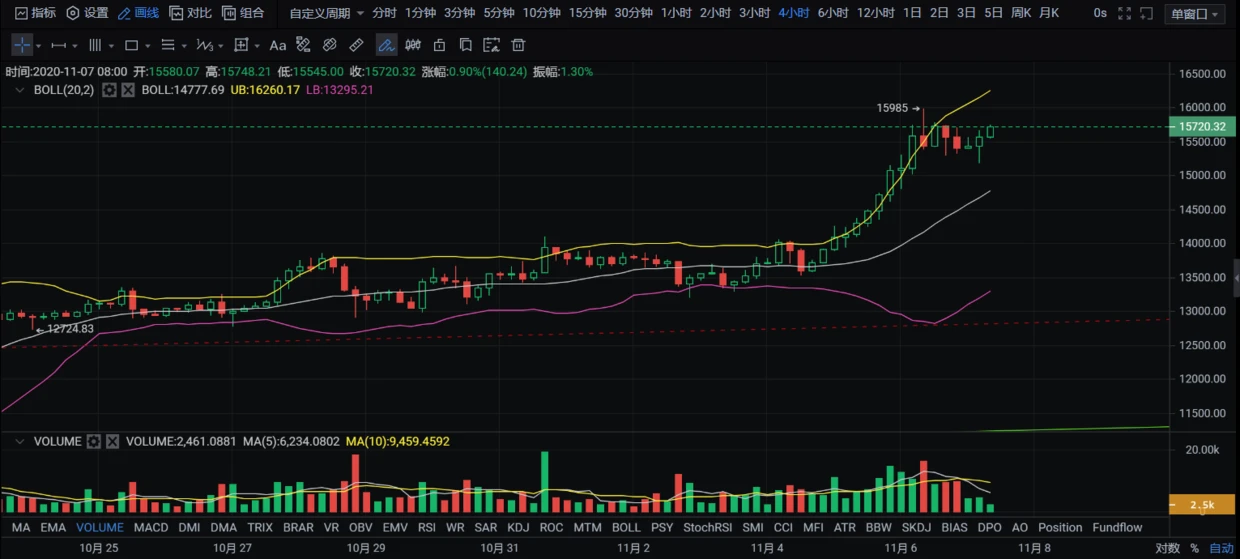The height and width of the screenshot is (559, 1240).
Task: Switch to the 1分钟 timeframe
Action: (x=420, y=13)
